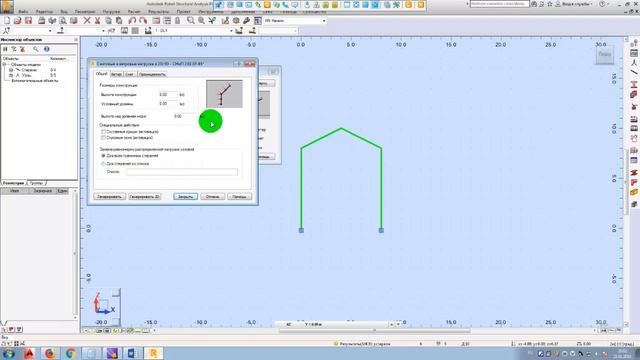Open the bar selection dropdown arrow
Viewport: 640px width, 360px height.
click(103, 31)
